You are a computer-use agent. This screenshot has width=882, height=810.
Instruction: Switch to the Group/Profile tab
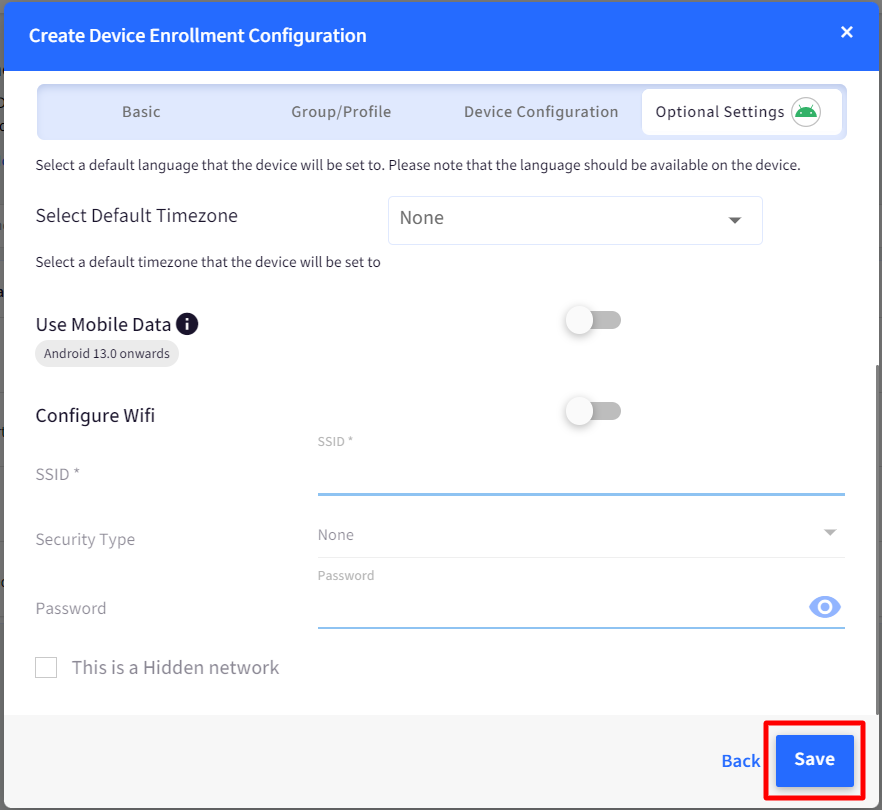coord(341,112)
